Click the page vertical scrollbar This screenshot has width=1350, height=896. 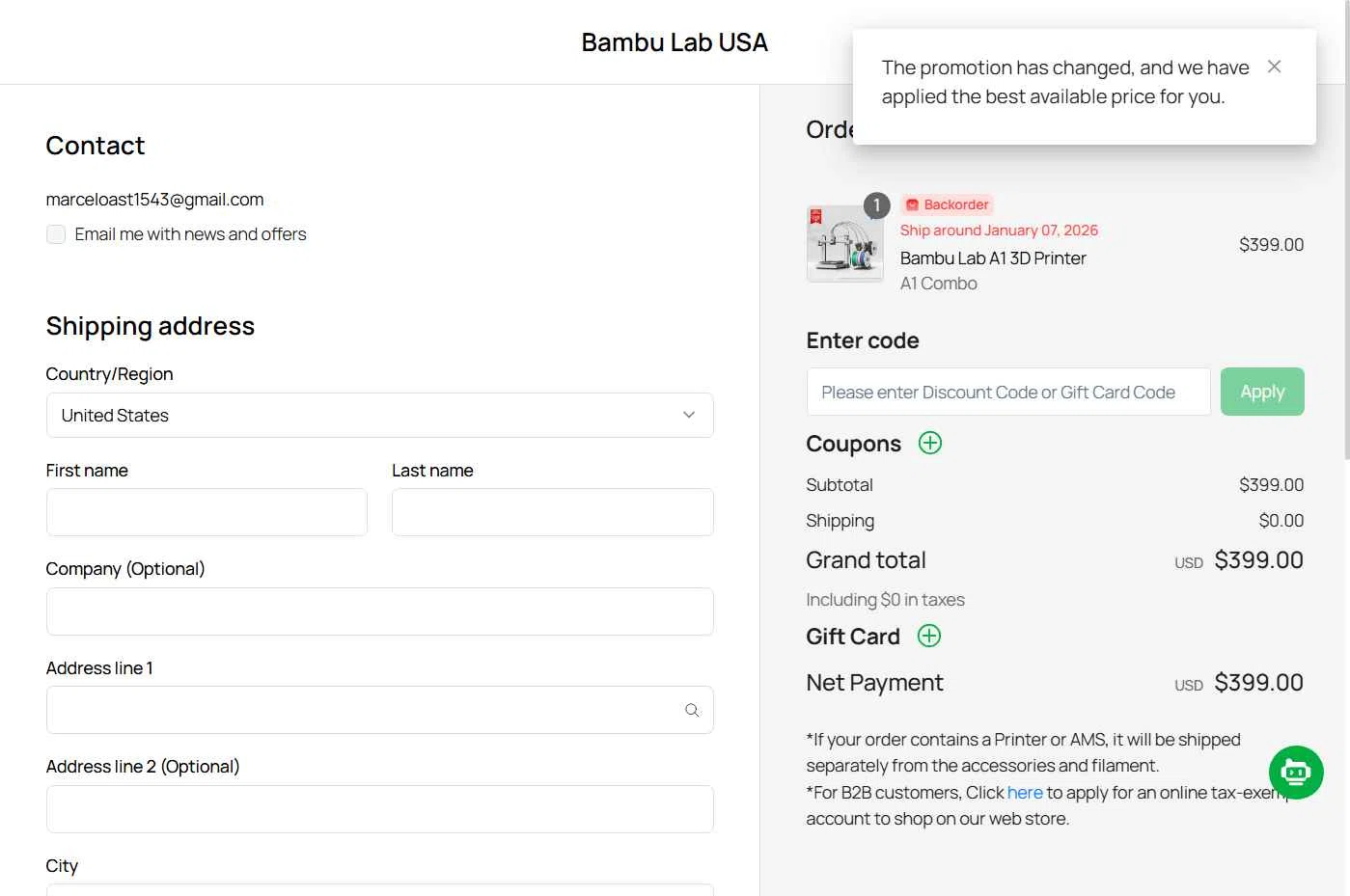click(x=1346, y=231)
